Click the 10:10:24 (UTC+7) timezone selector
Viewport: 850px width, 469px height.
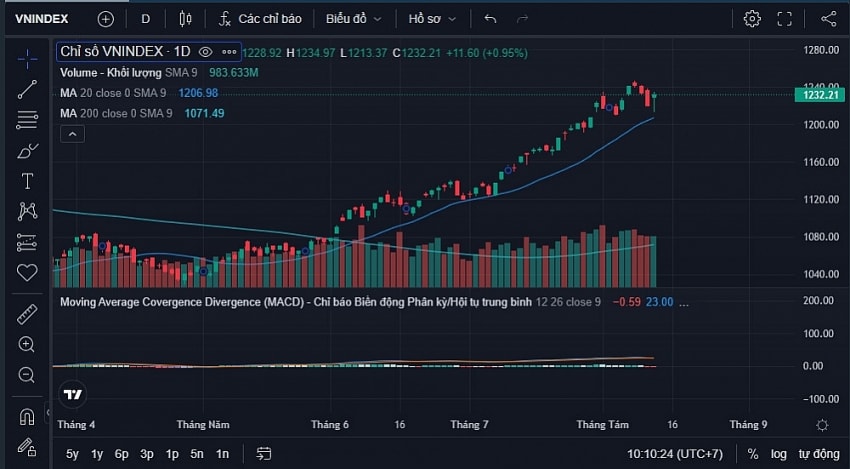pyautogui.click(x=675, y=454)
